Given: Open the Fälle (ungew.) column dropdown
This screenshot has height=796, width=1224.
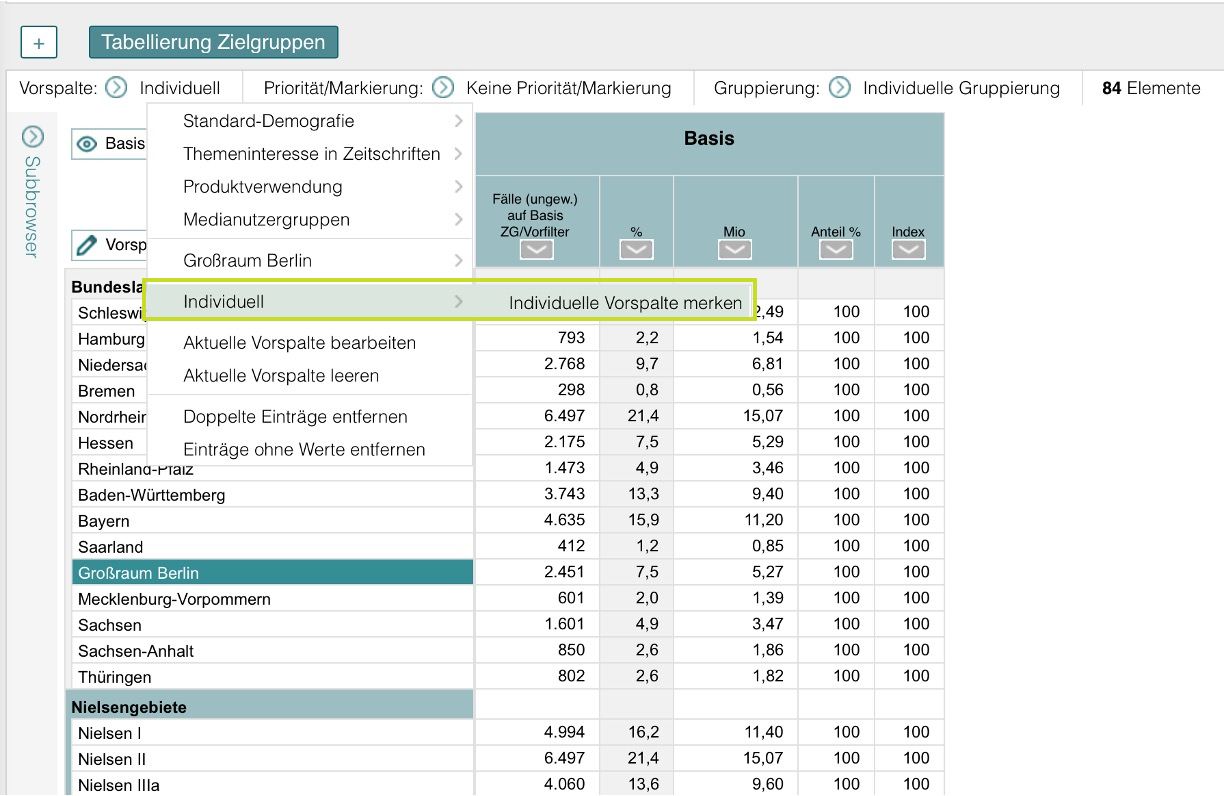Looking at the screenshot, I should coord(536,251).
